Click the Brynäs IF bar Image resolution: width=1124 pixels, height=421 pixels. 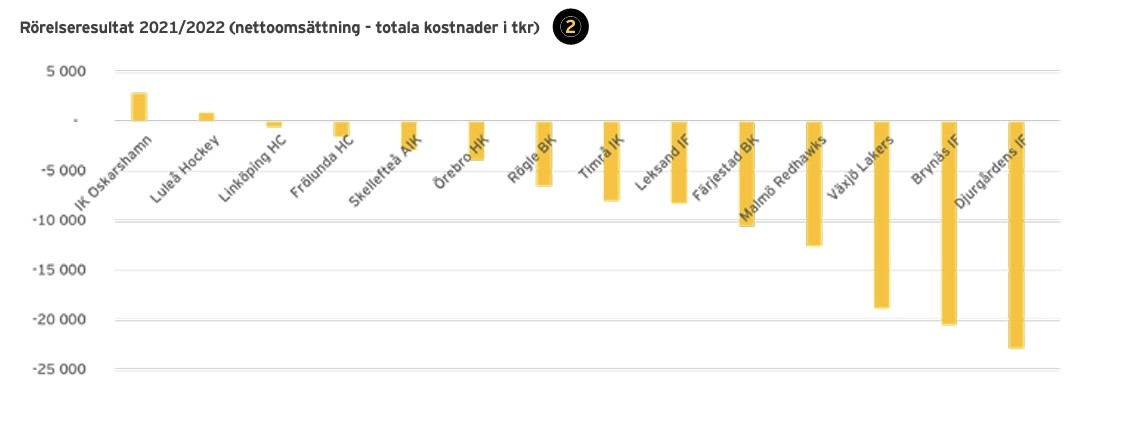[949, 223]
